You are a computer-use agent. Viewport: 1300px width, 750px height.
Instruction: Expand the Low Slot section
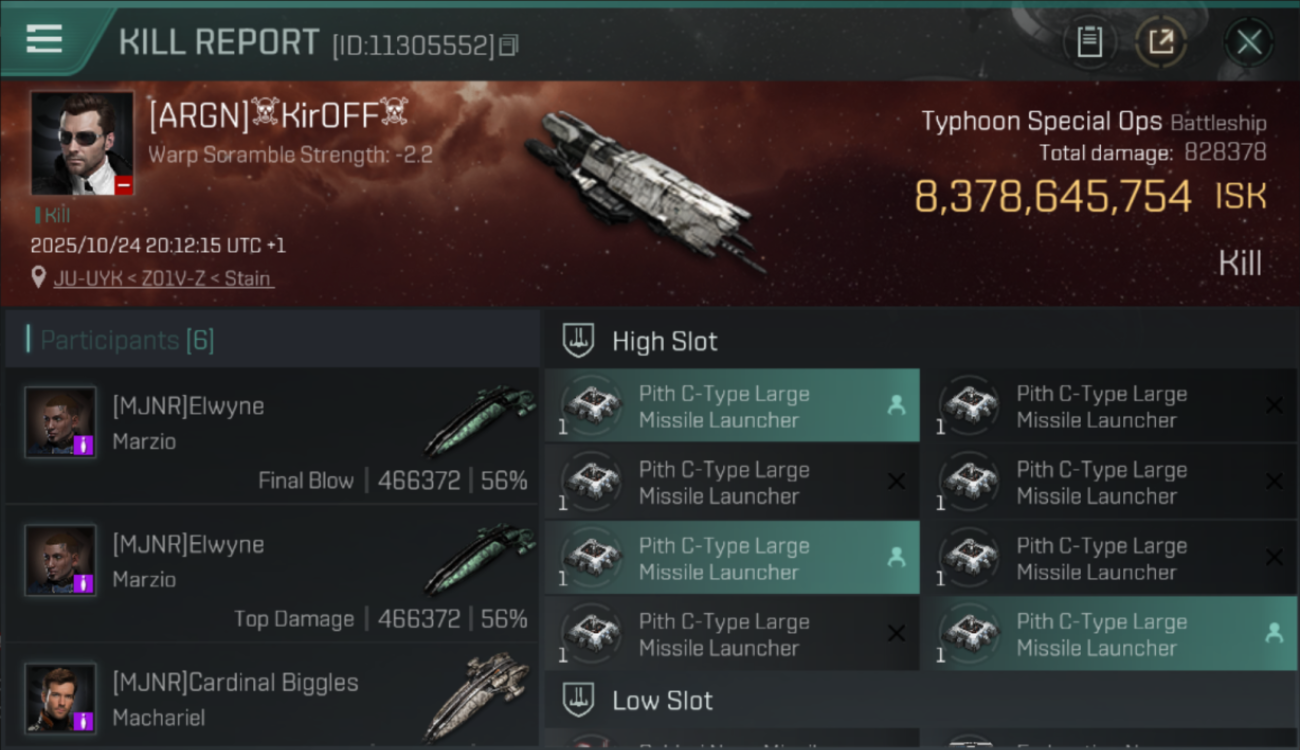tap(662, 700)
